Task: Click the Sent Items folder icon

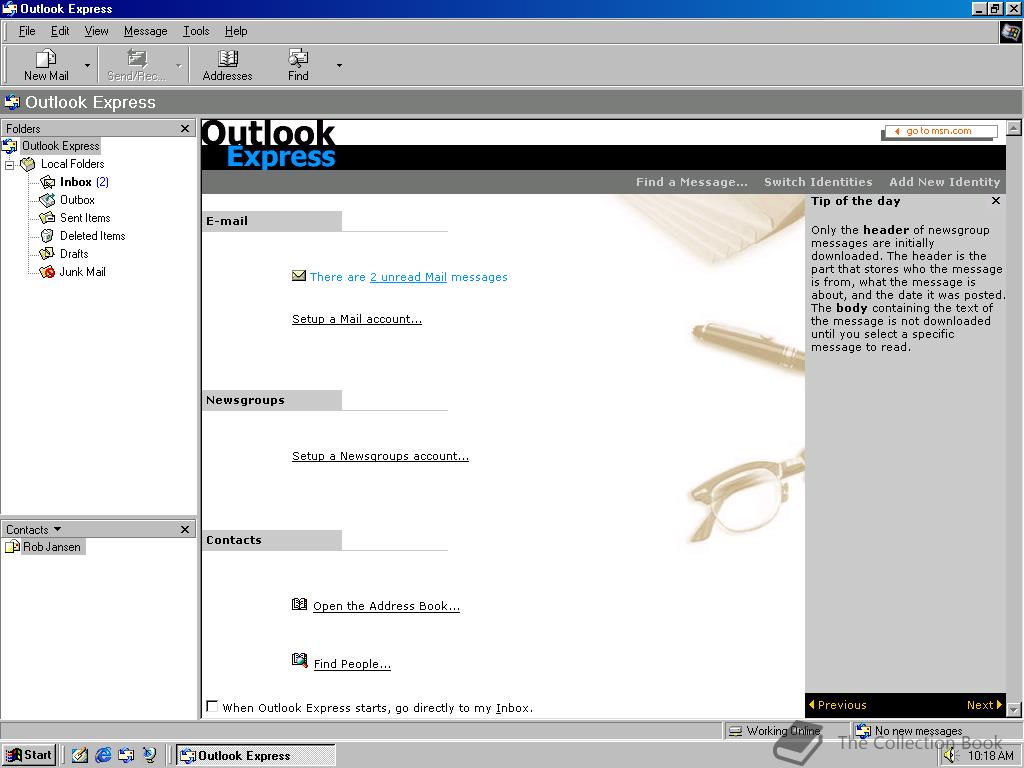Action: [47, 217]
